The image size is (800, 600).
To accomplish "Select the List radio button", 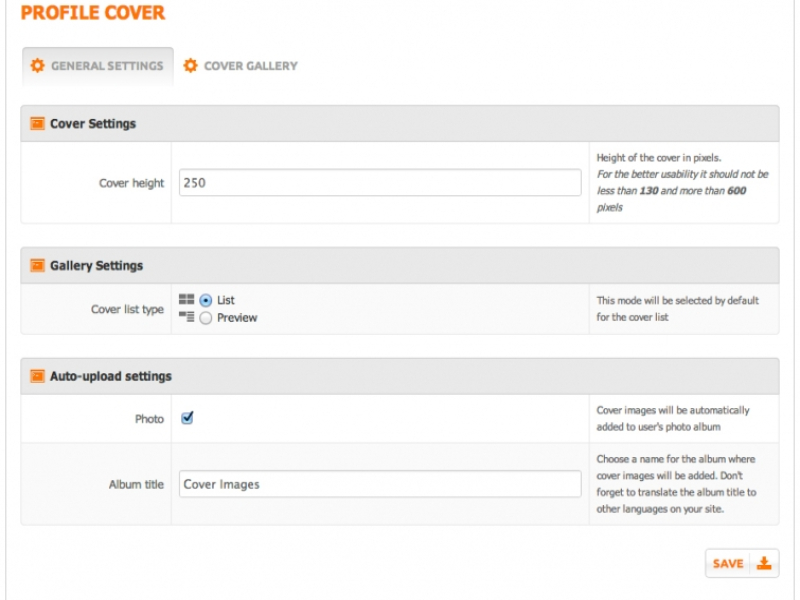I will pyautogui.click(x=205, y=300).
